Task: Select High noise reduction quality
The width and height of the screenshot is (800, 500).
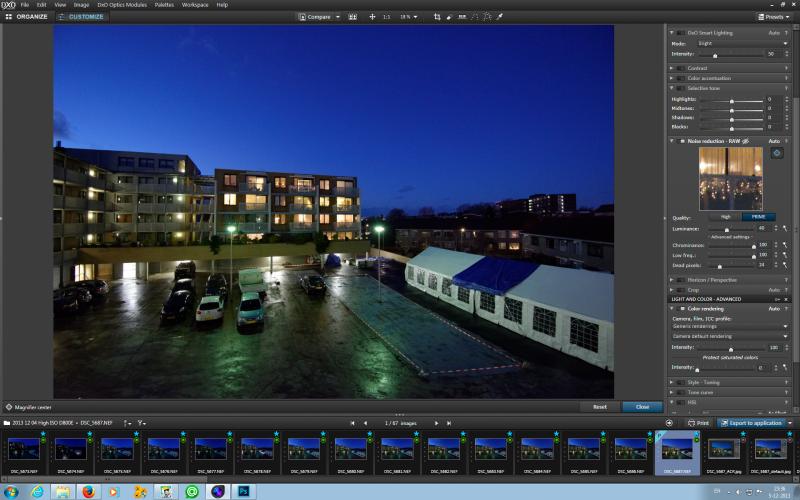Action: [726, 217]
